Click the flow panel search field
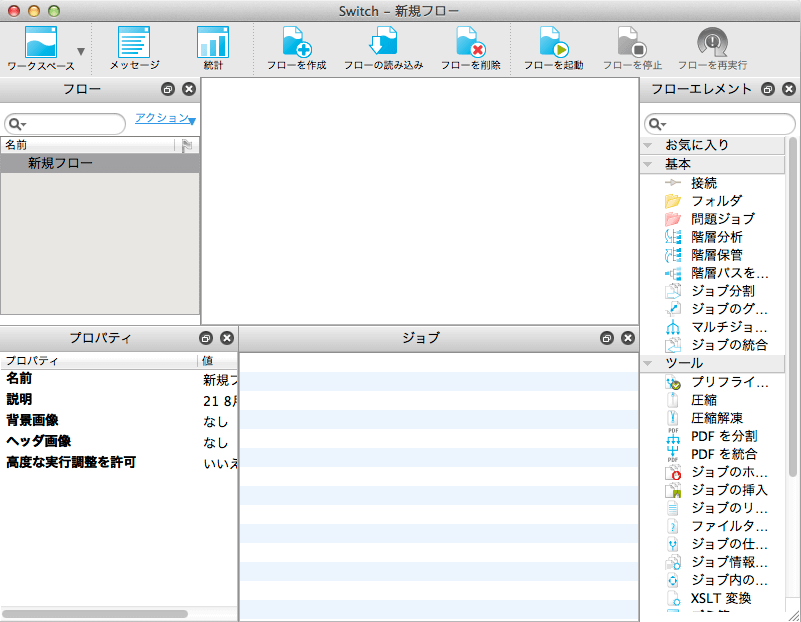 coord(70,124)
